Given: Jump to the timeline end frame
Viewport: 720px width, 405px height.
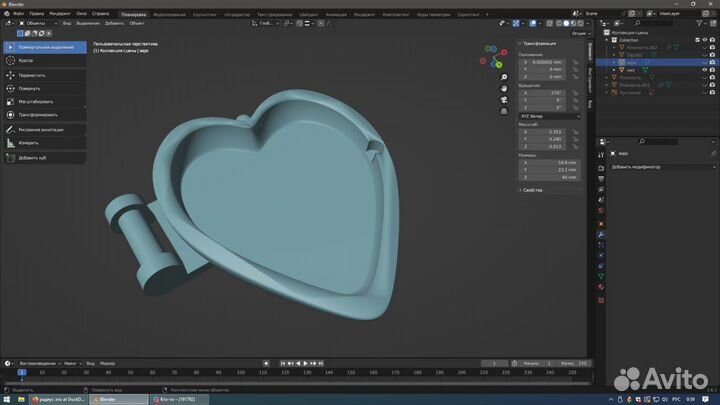Looking at the screenshot, I should (321, 363).
